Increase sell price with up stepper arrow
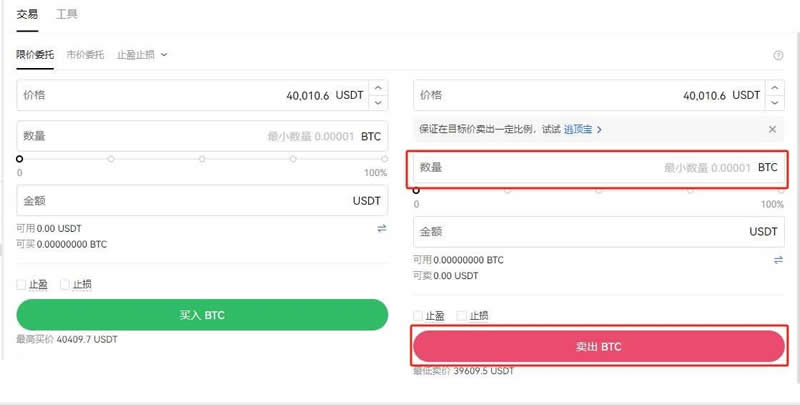Viewport: 800px width, 405px height. [775, 88]
